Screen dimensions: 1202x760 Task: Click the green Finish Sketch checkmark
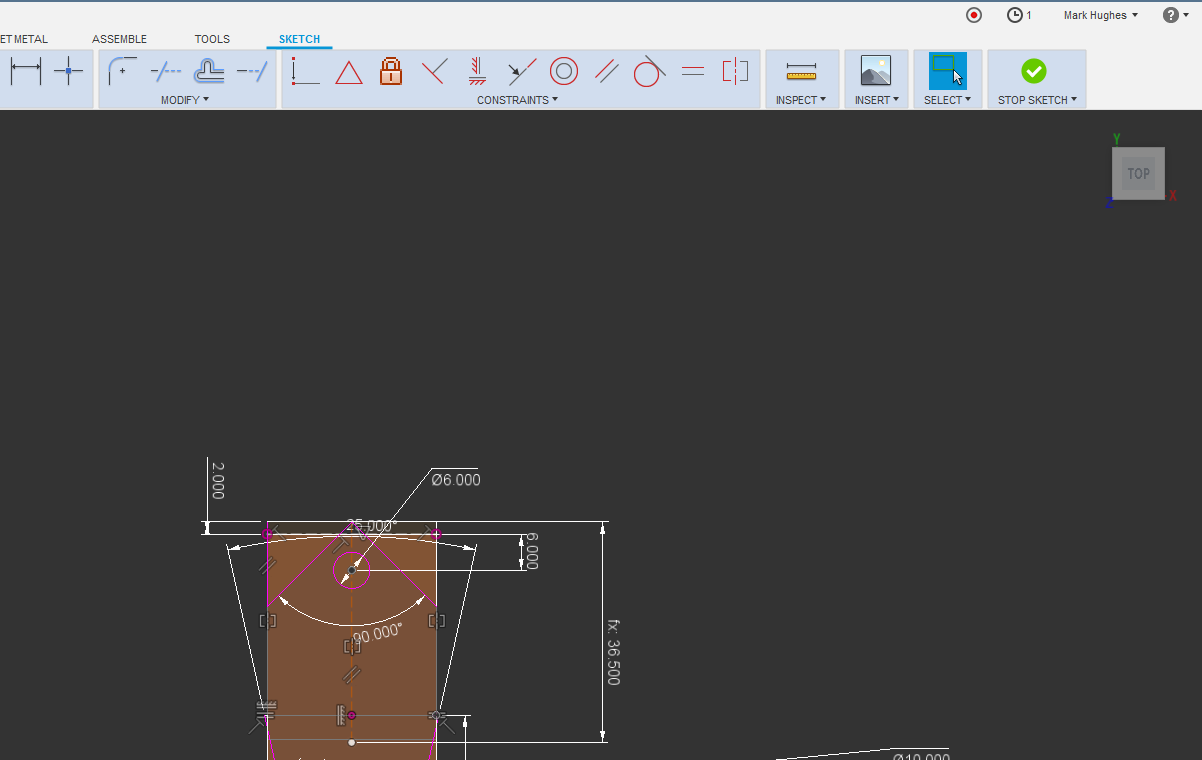click(1034, 71)
